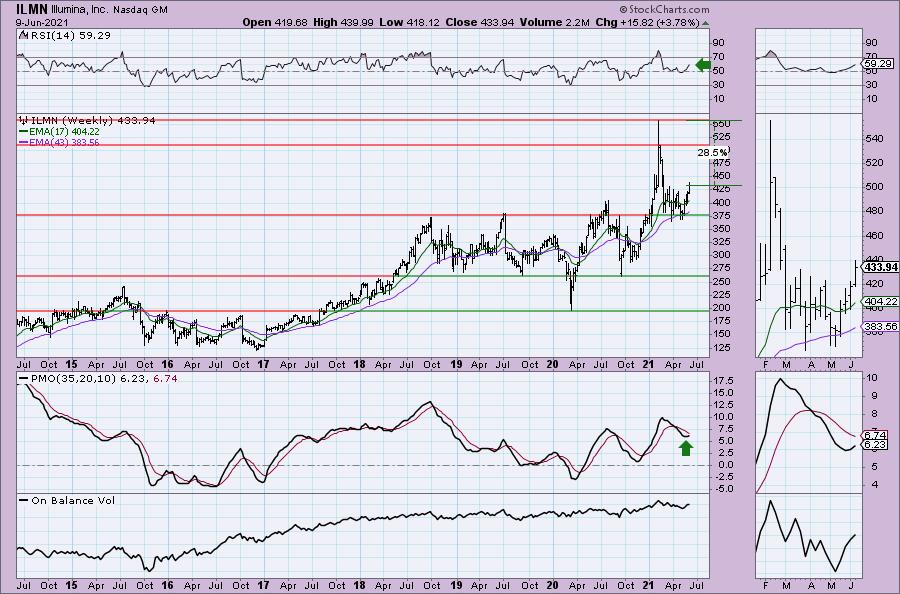Click the ILMN (Weekly) 433.94 legend
Screen dimensions: 900x594
[93, 120]
